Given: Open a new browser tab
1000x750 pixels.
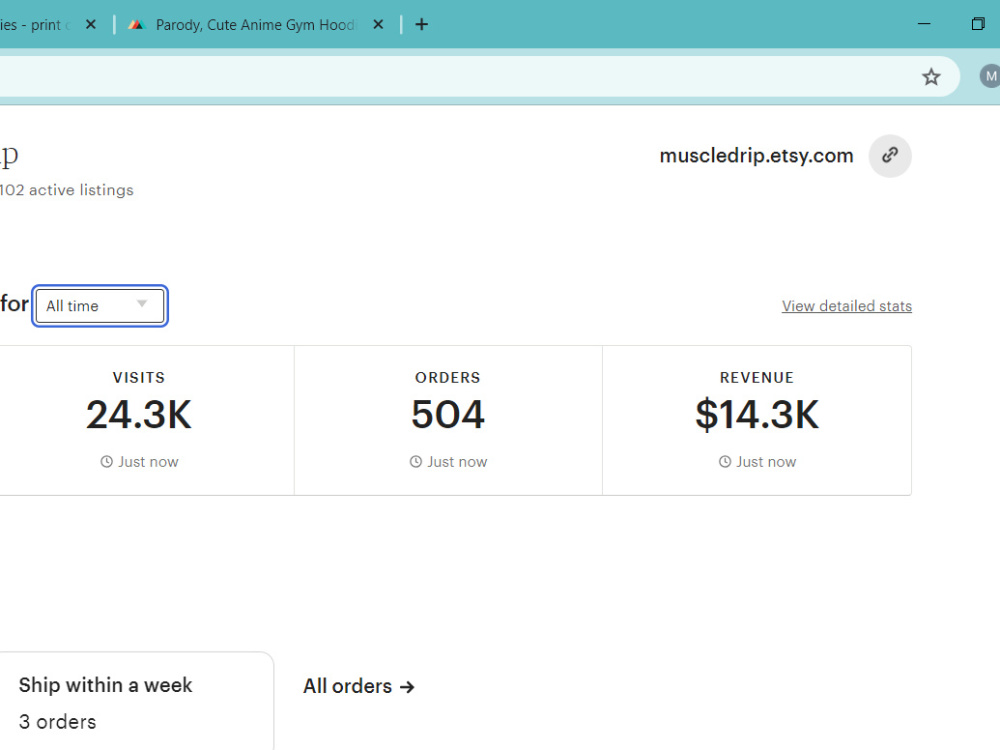Looking at the screenshot, I should click(422, 25).
